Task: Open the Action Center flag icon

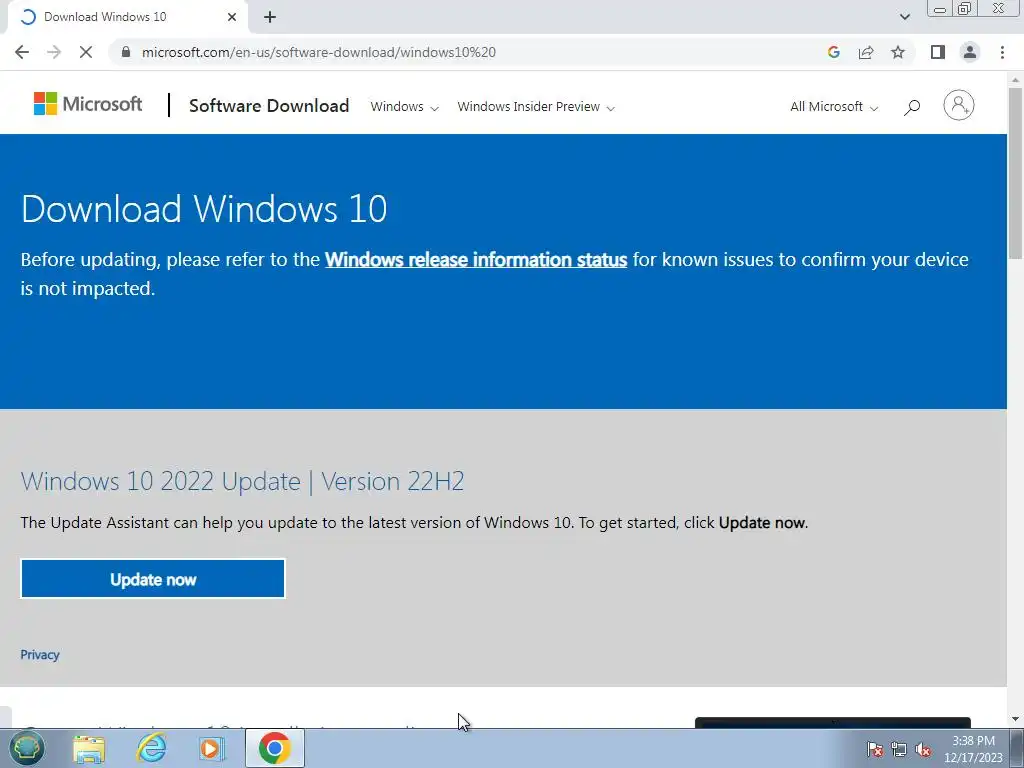Action: (874, 749)
